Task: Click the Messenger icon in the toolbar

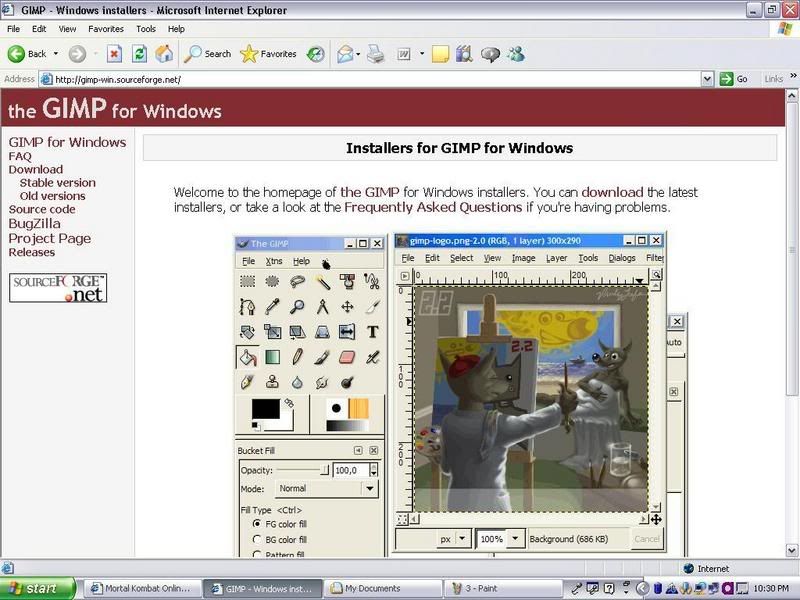Action: click(x=516, y=54)
